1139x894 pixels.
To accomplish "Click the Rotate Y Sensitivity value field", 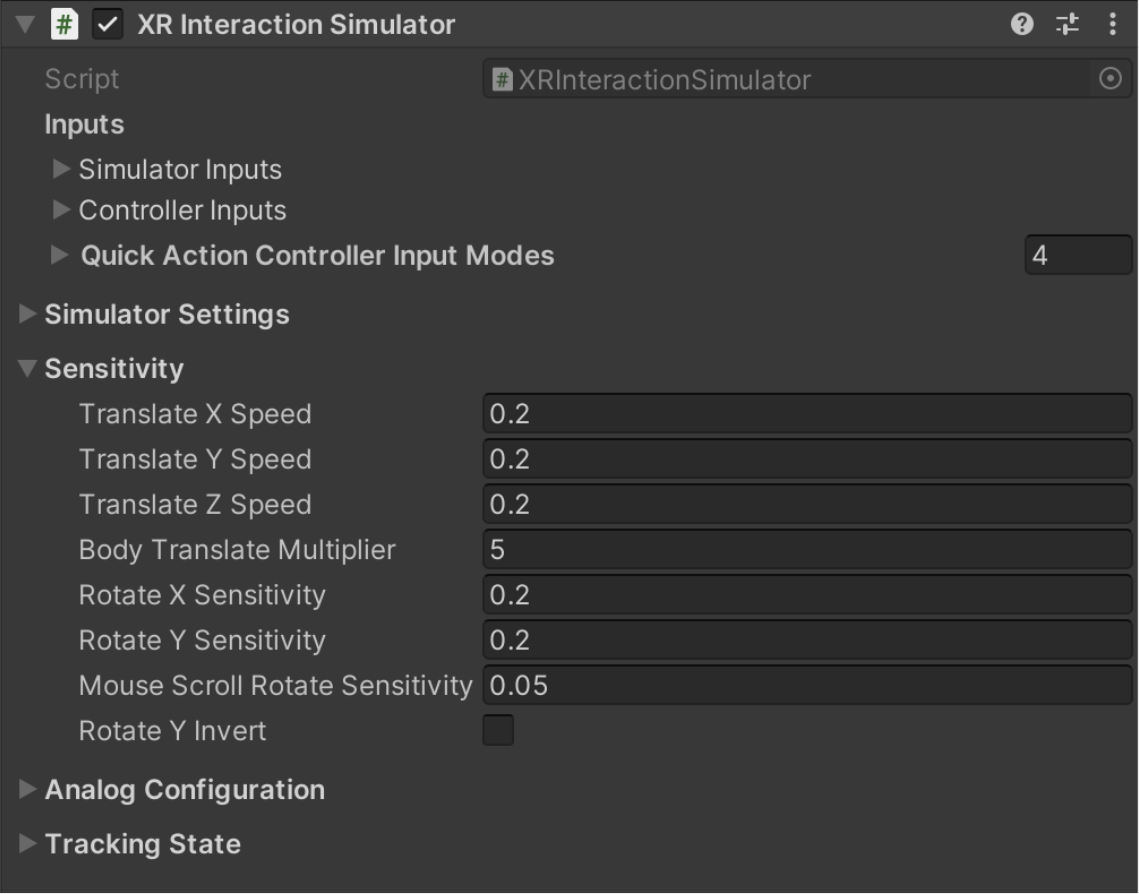I will pos(807,640).
